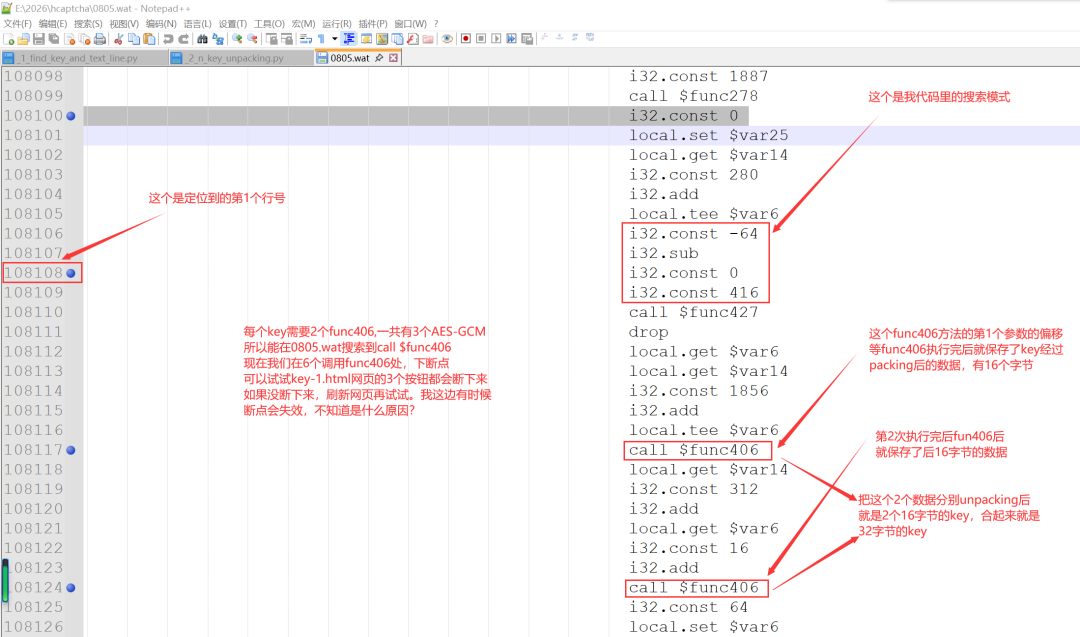The width and height of the screenshot is (1080, 637).
Task: Toggle synchronized vertical scrolling
Action: [271, 39]
